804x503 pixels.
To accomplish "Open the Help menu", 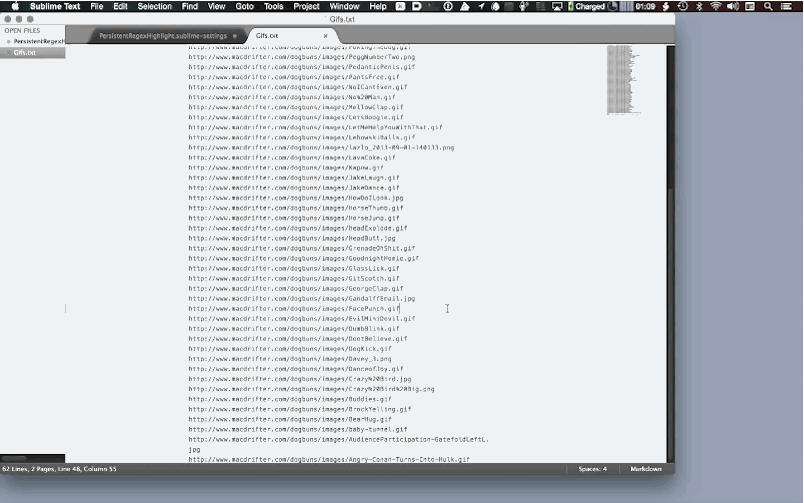I will pos(378,6).
